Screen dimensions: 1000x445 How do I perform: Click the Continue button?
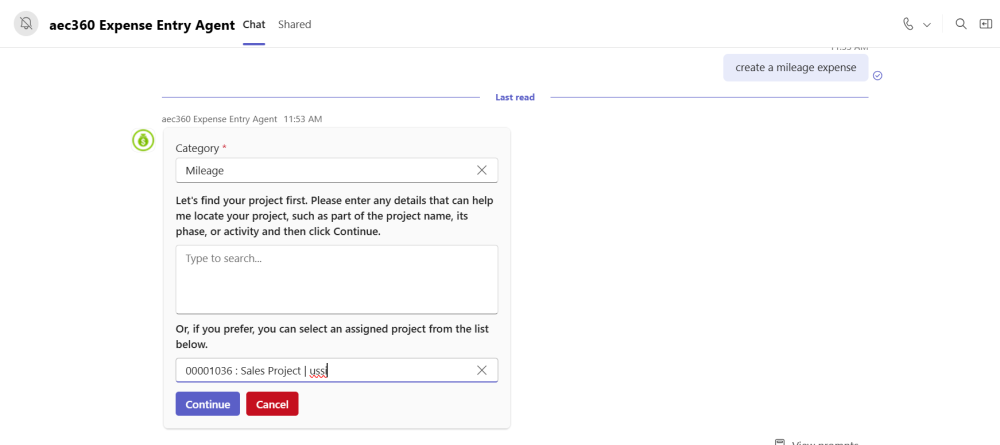[x=208, y=404]
